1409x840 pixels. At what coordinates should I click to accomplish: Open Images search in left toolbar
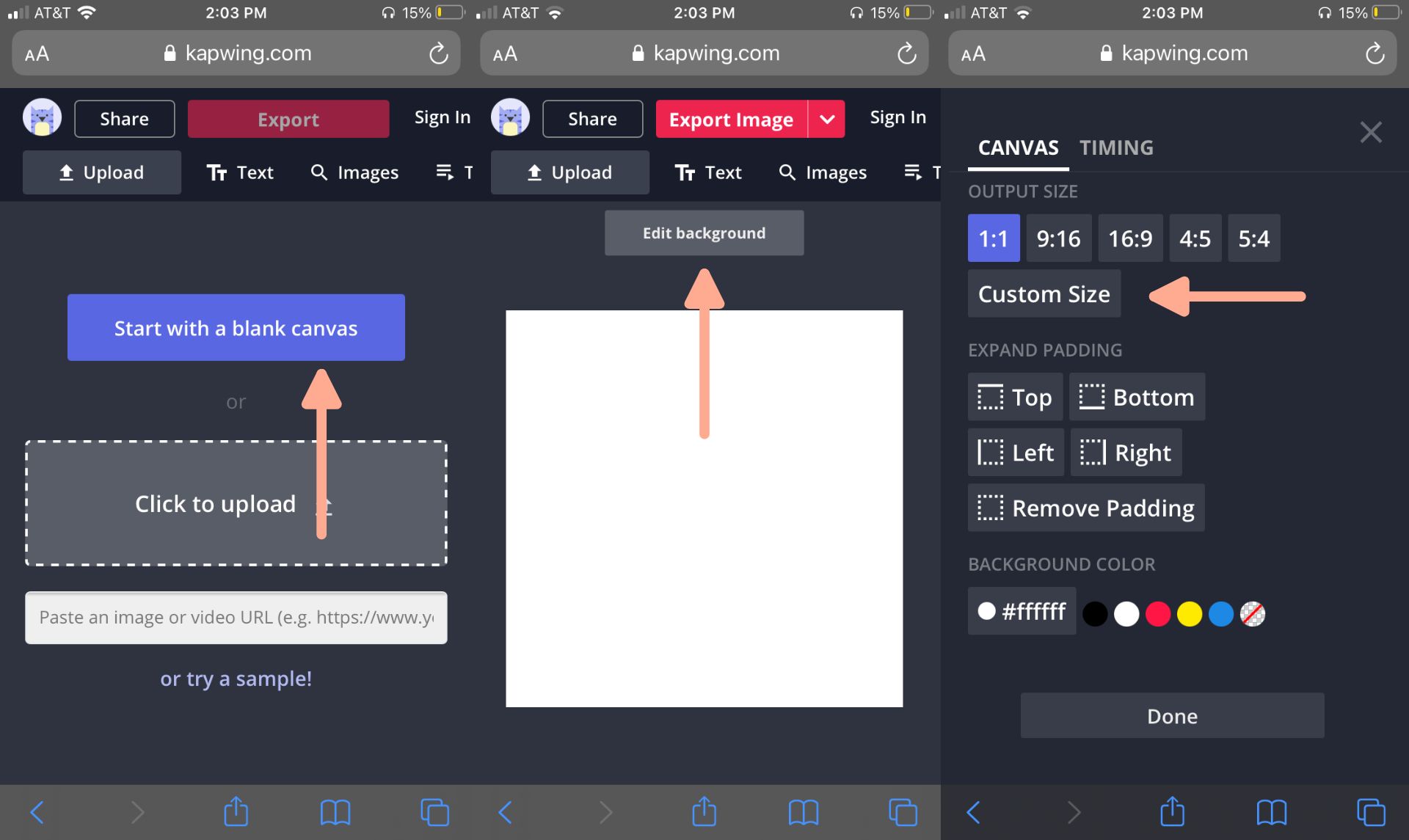pyautogui.click(x=354, y=172)
